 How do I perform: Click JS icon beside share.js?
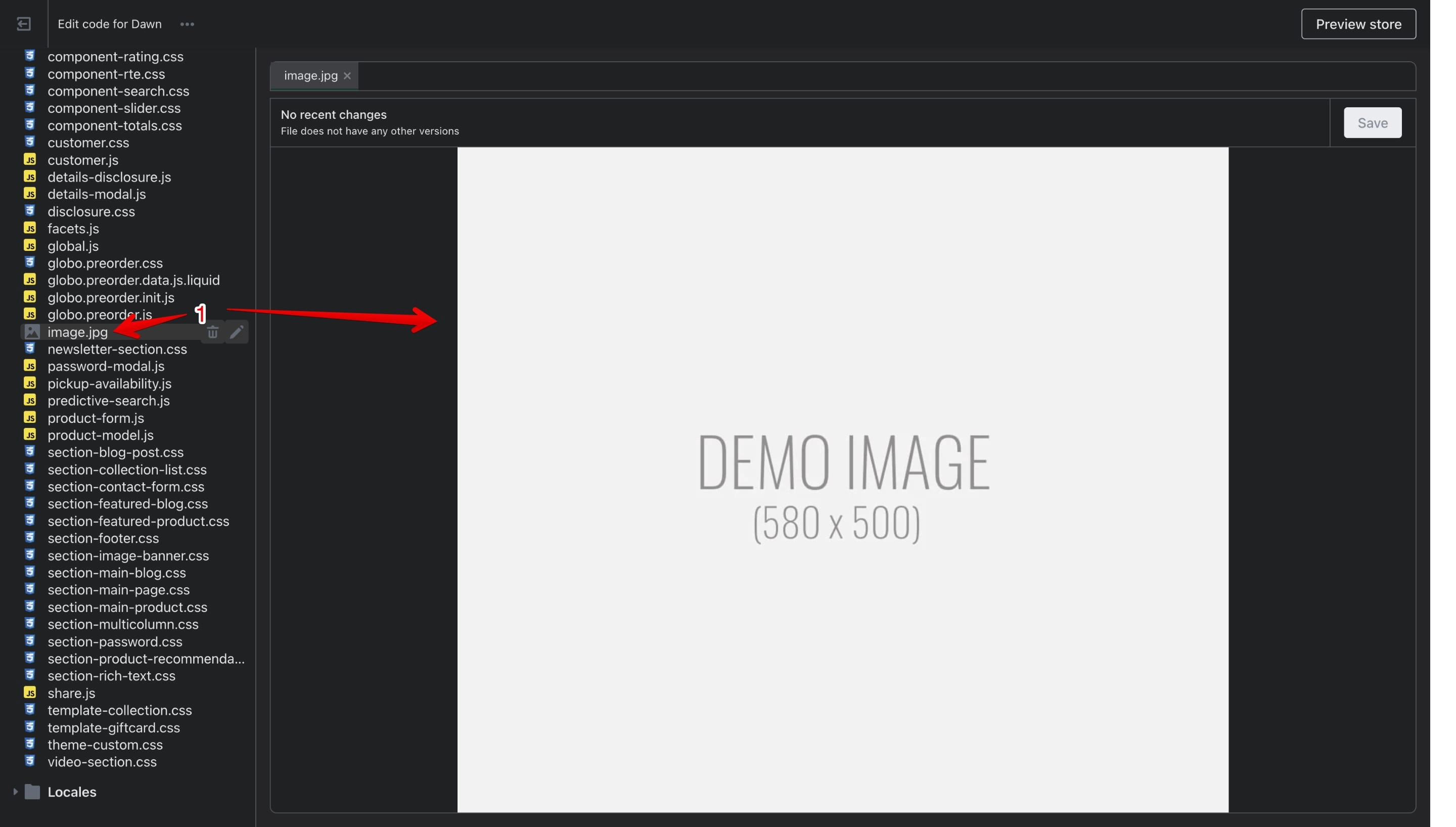pyautogui.click(x=30, y=693)
